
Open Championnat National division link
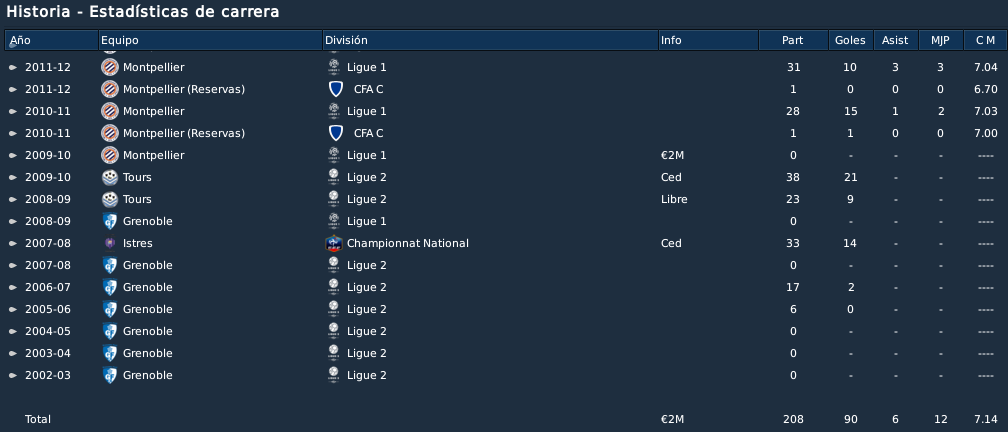coord(408,243)
